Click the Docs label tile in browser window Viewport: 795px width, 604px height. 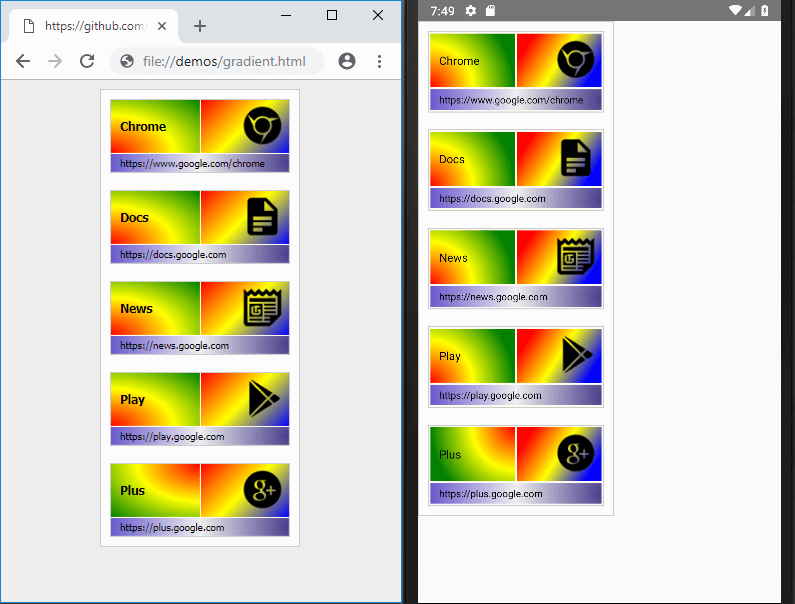(155, 217)
